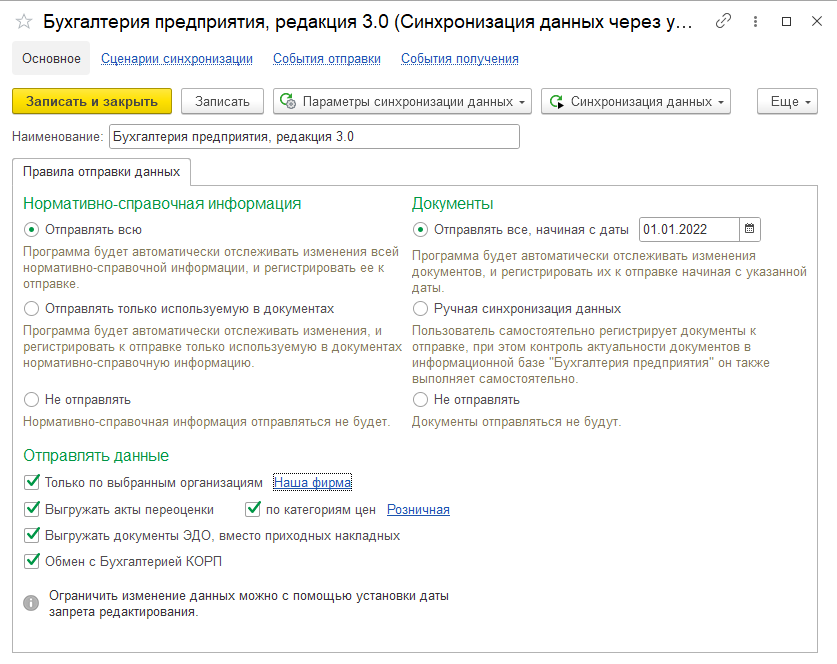This screenshot has width=837, height=664.
Task: Open the 'Розничная' price category link
Action: coord(418,510)
